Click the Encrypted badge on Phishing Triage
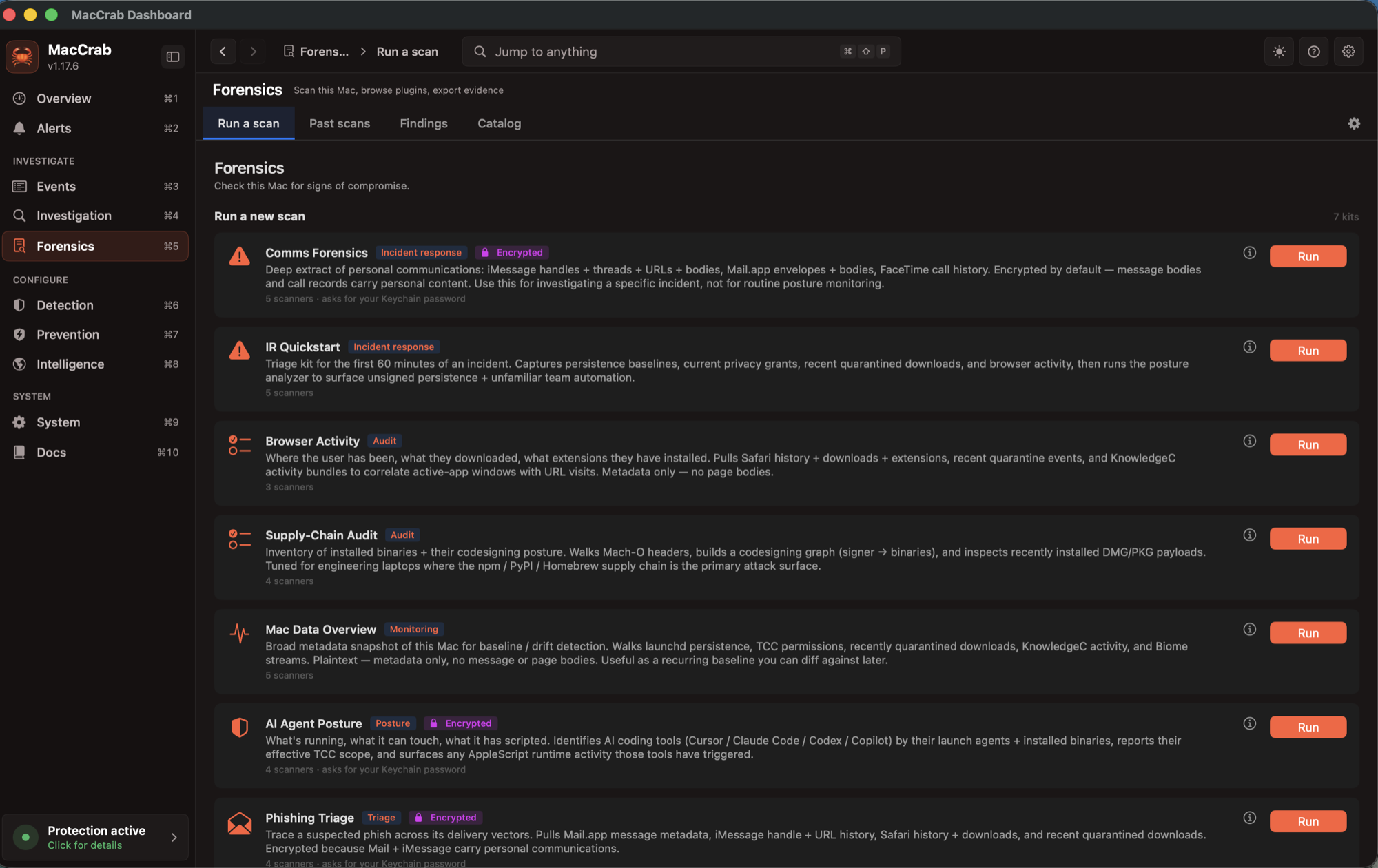The height and width of the screenshot is (868, 1378). point(445,818)
